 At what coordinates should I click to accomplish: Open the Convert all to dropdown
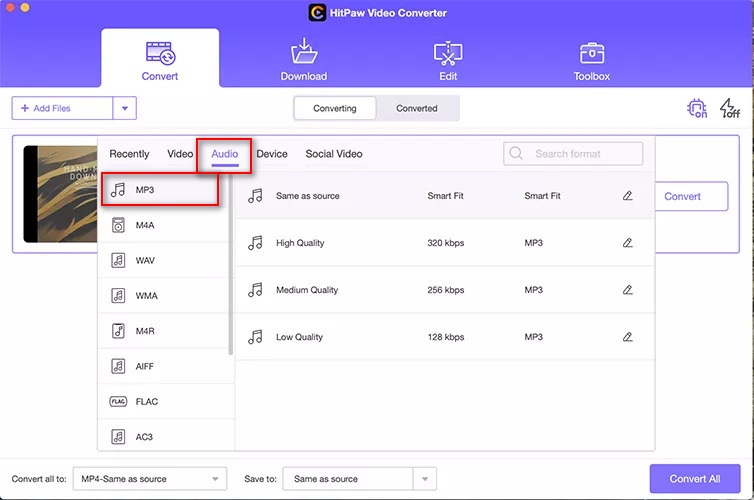[150, 479]
